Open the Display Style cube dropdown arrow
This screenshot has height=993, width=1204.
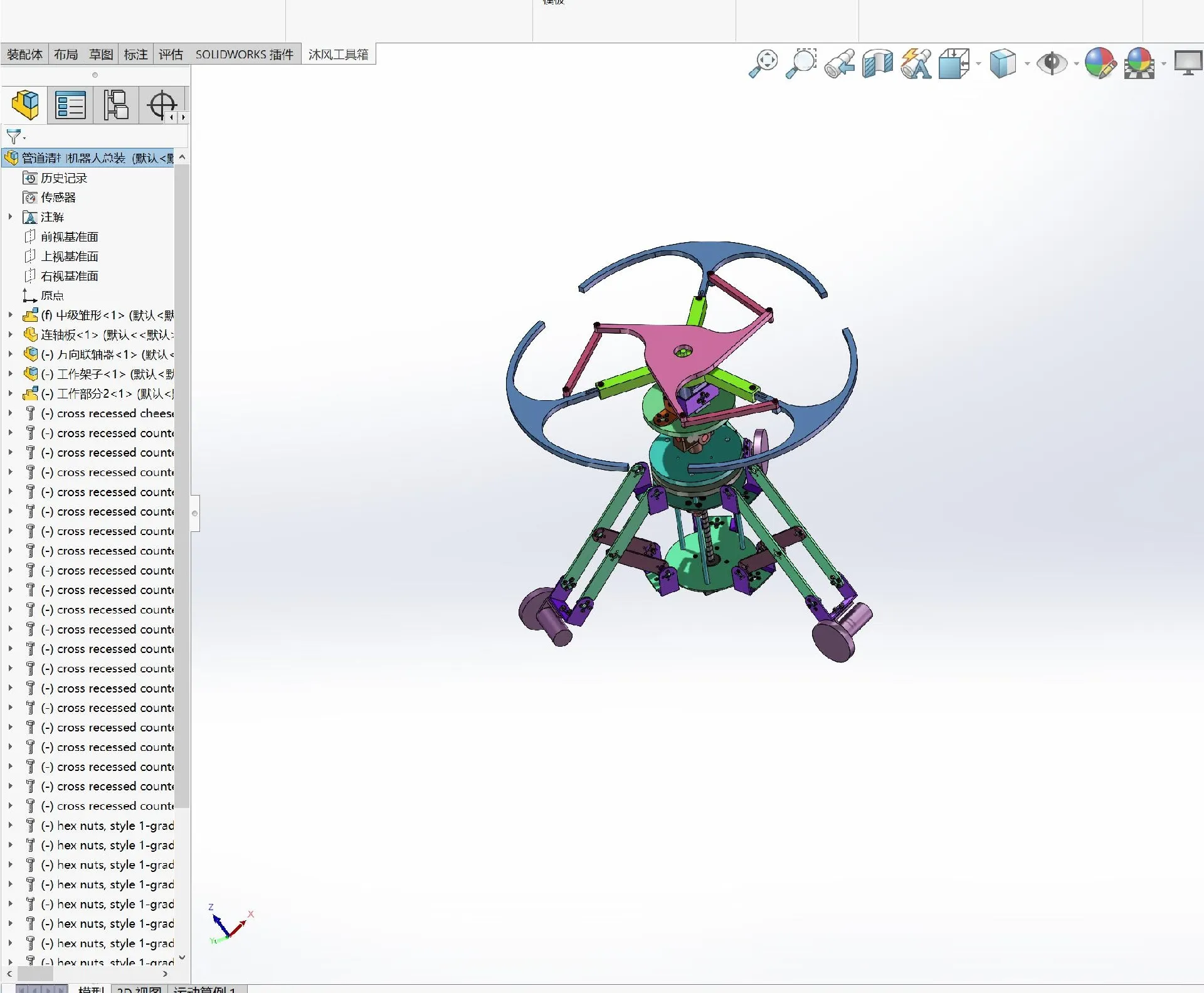click(1027, 63)
